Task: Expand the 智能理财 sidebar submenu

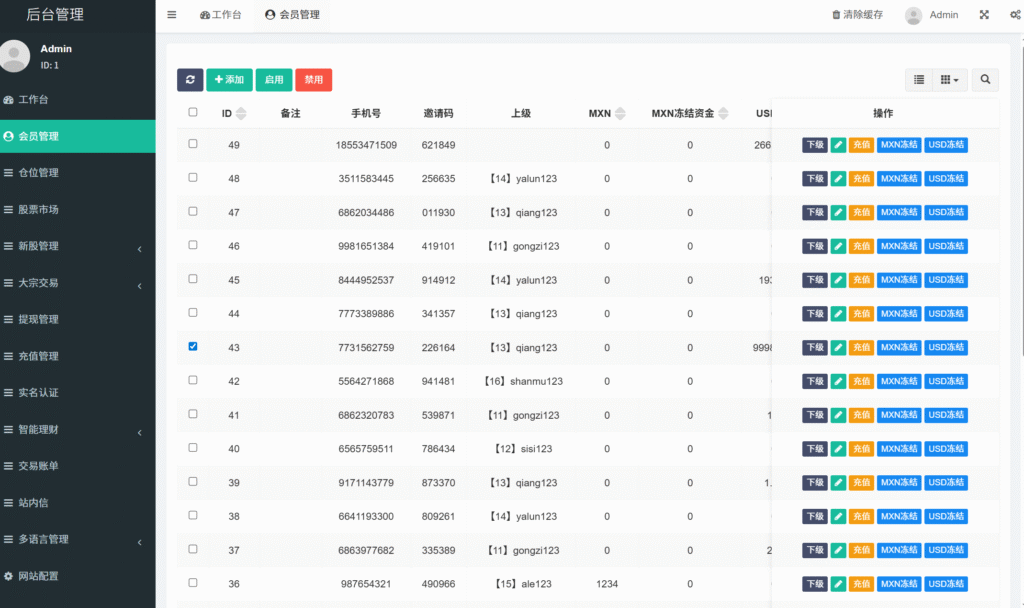Action: (x=78, y=430)
